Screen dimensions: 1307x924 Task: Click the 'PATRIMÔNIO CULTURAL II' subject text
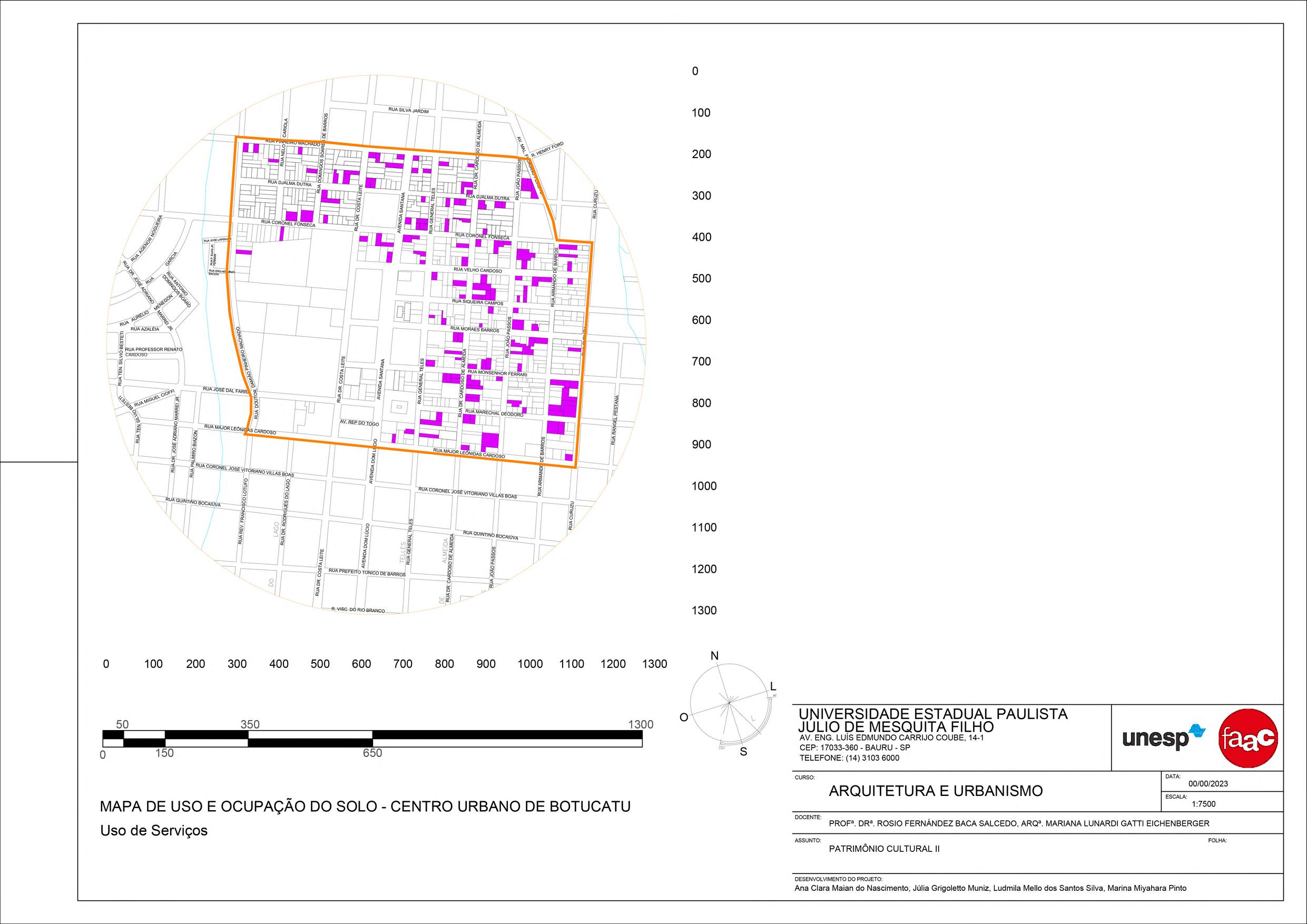(884, 849)
